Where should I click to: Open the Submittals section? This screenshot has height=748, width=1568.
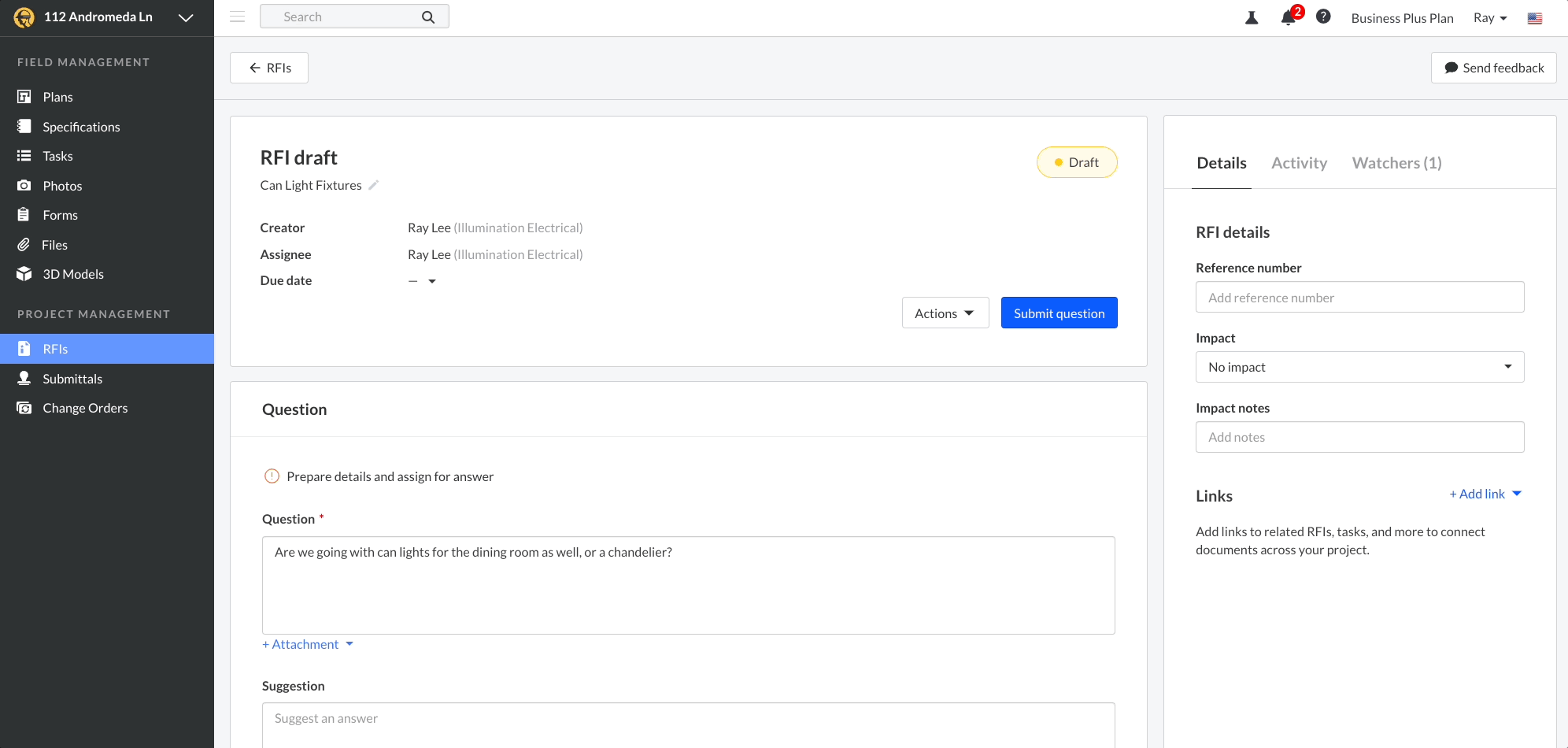[x=72, y=378]
